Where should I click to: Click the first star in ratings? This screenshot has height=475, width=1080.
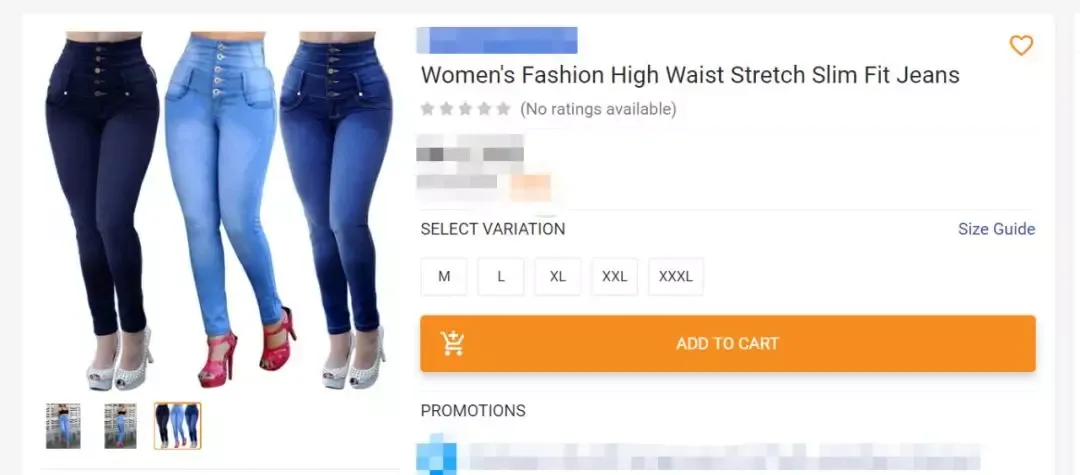click(x=427, y=109)
